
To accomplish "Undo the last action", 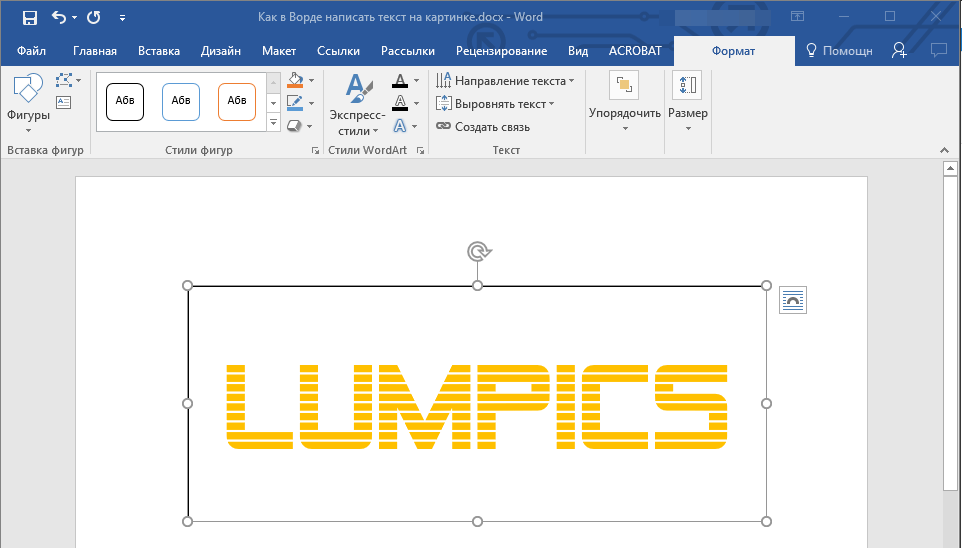I will (x=58, y=17).
